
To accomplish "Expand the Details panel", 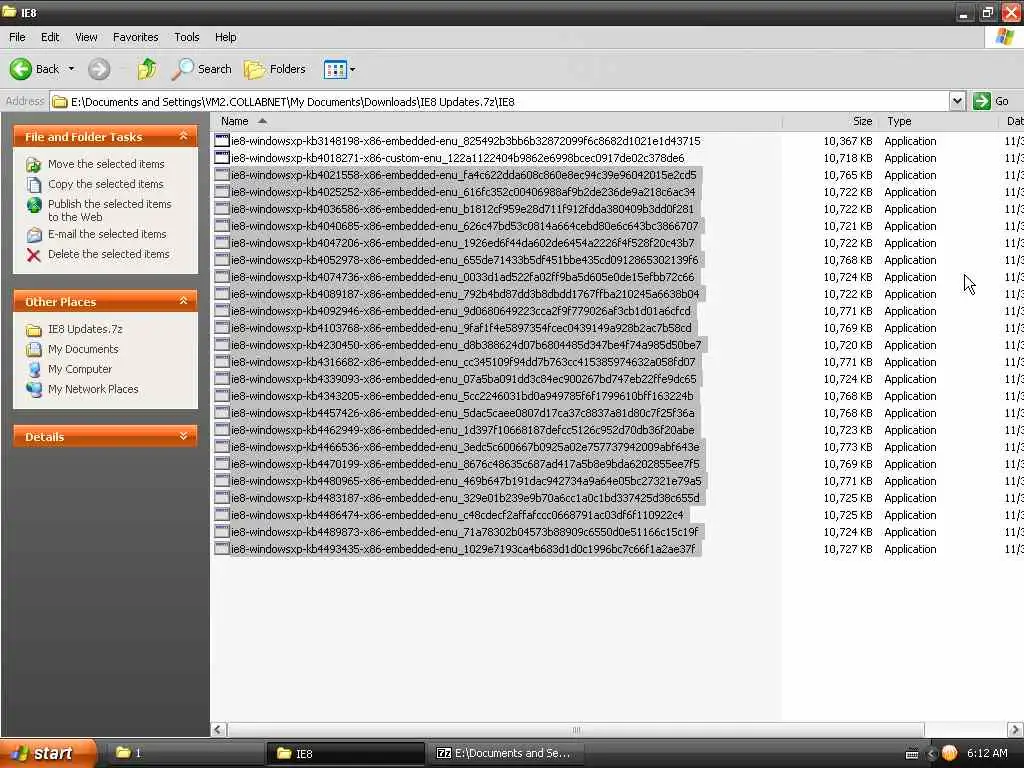I will pyautogui.click(x=184, y=436).
